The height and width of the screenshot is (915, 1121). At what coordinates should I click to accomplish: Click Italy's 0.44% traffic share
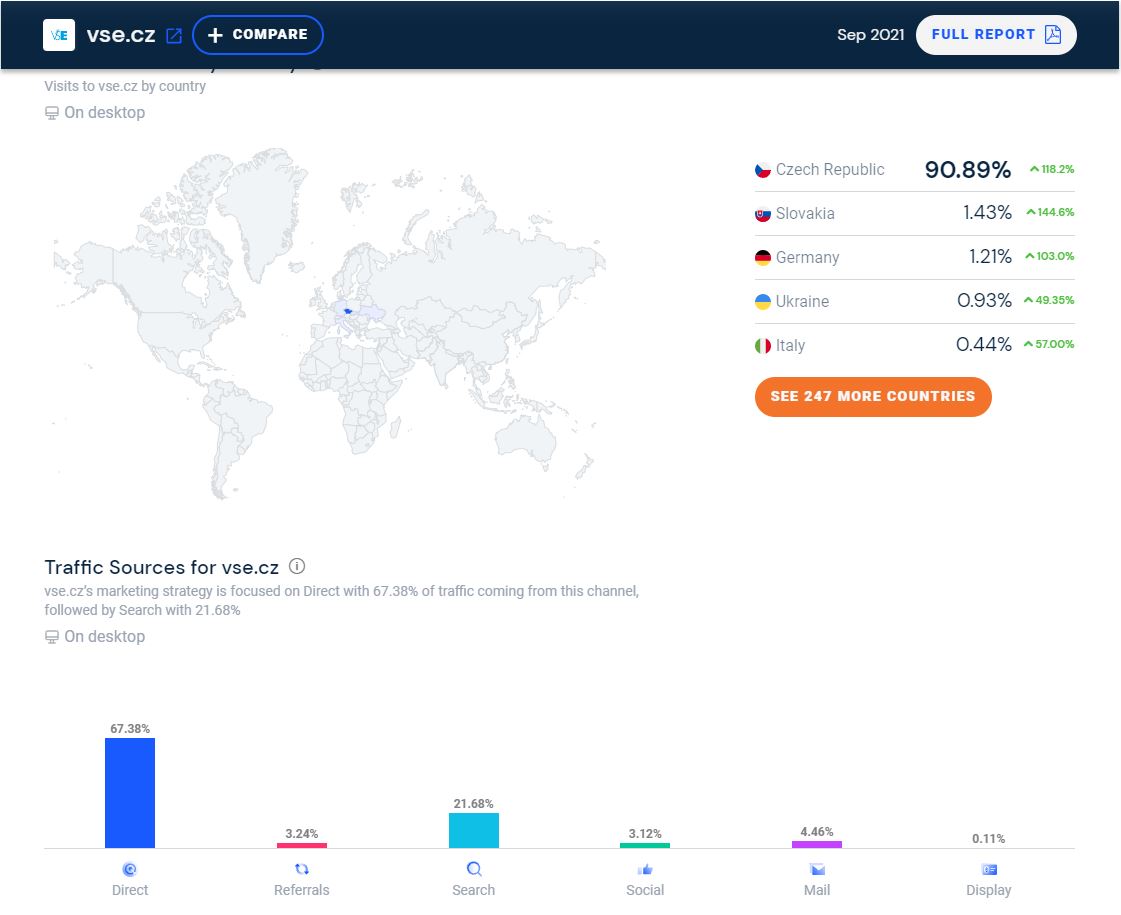click(x=984, y=345)
